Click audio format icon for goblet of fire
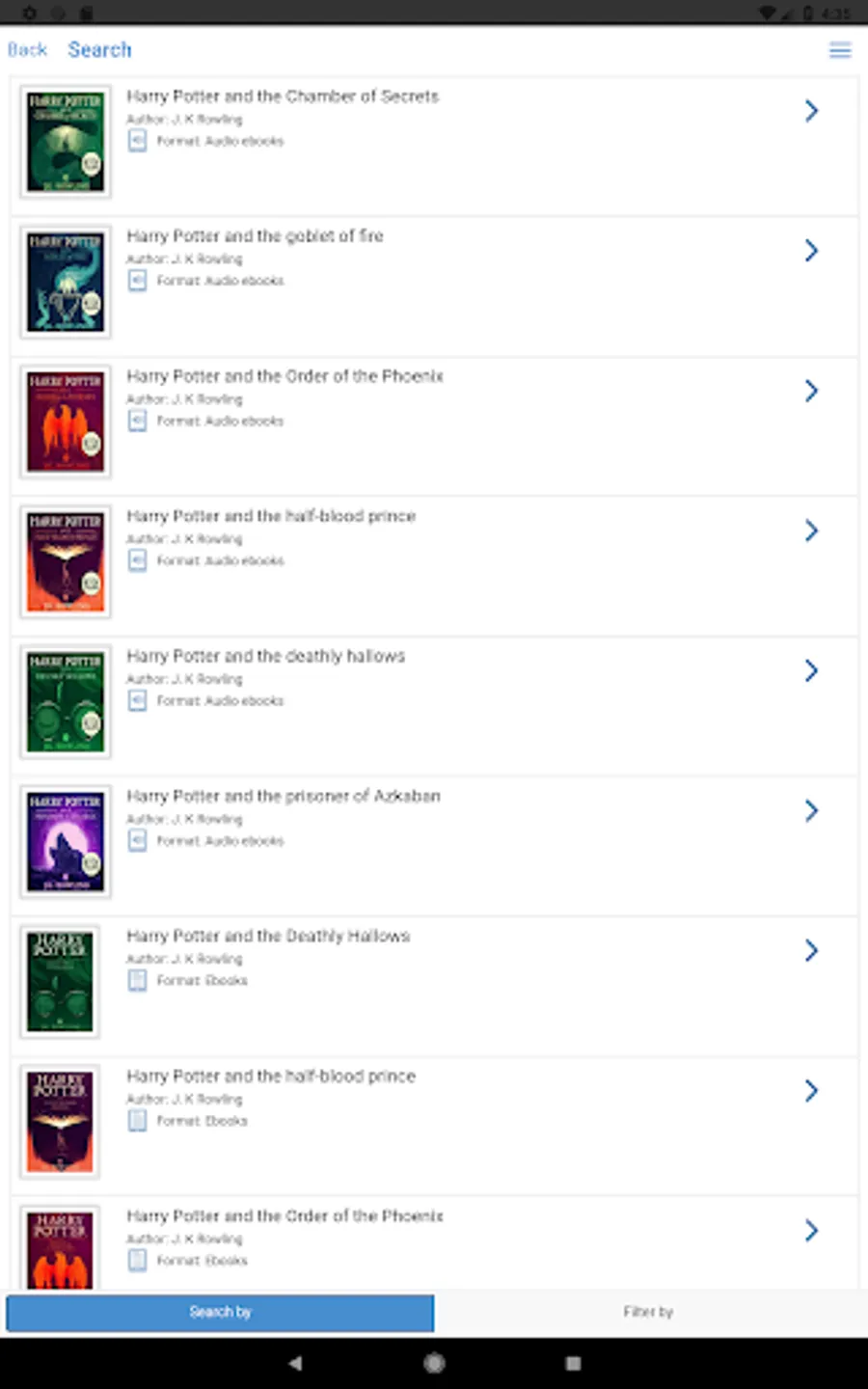This screenshot has height=1389, width=868. [138, 281]
